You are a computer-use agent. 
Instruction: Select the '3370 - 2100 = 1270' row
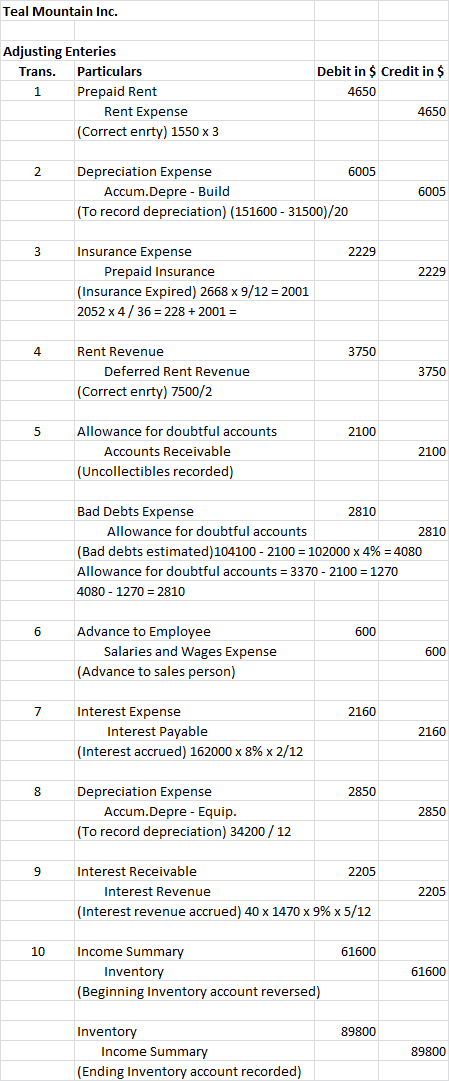tap(237, 572)
